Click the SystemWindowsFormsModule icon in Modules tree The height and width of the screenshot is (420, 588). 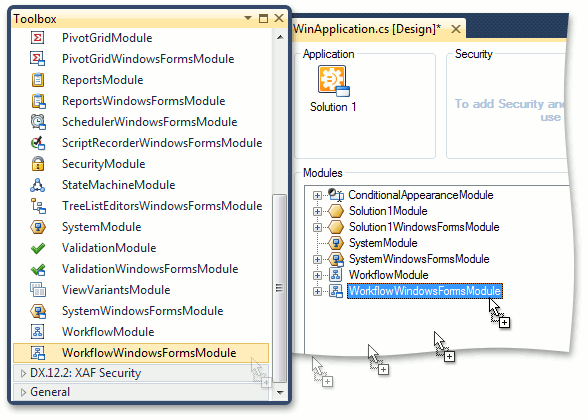point(336,259)
